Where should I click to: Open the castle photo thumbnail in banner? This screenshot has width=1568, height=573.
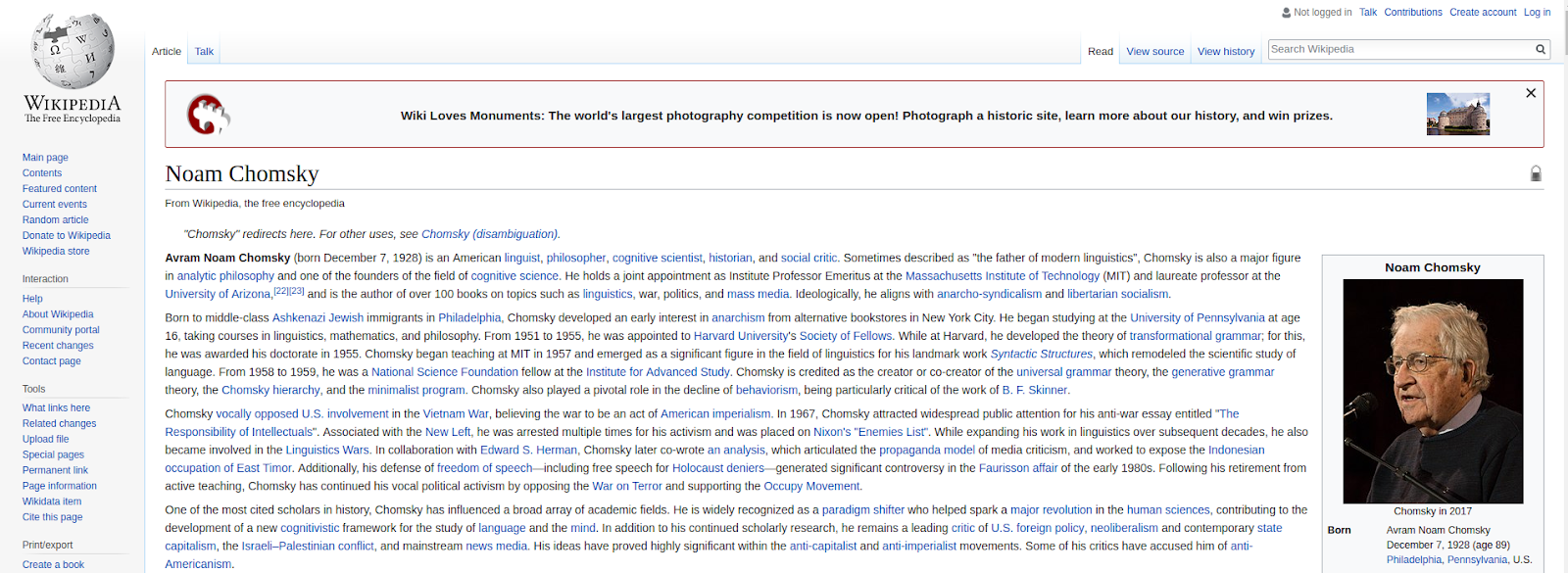click(1458, 115)
